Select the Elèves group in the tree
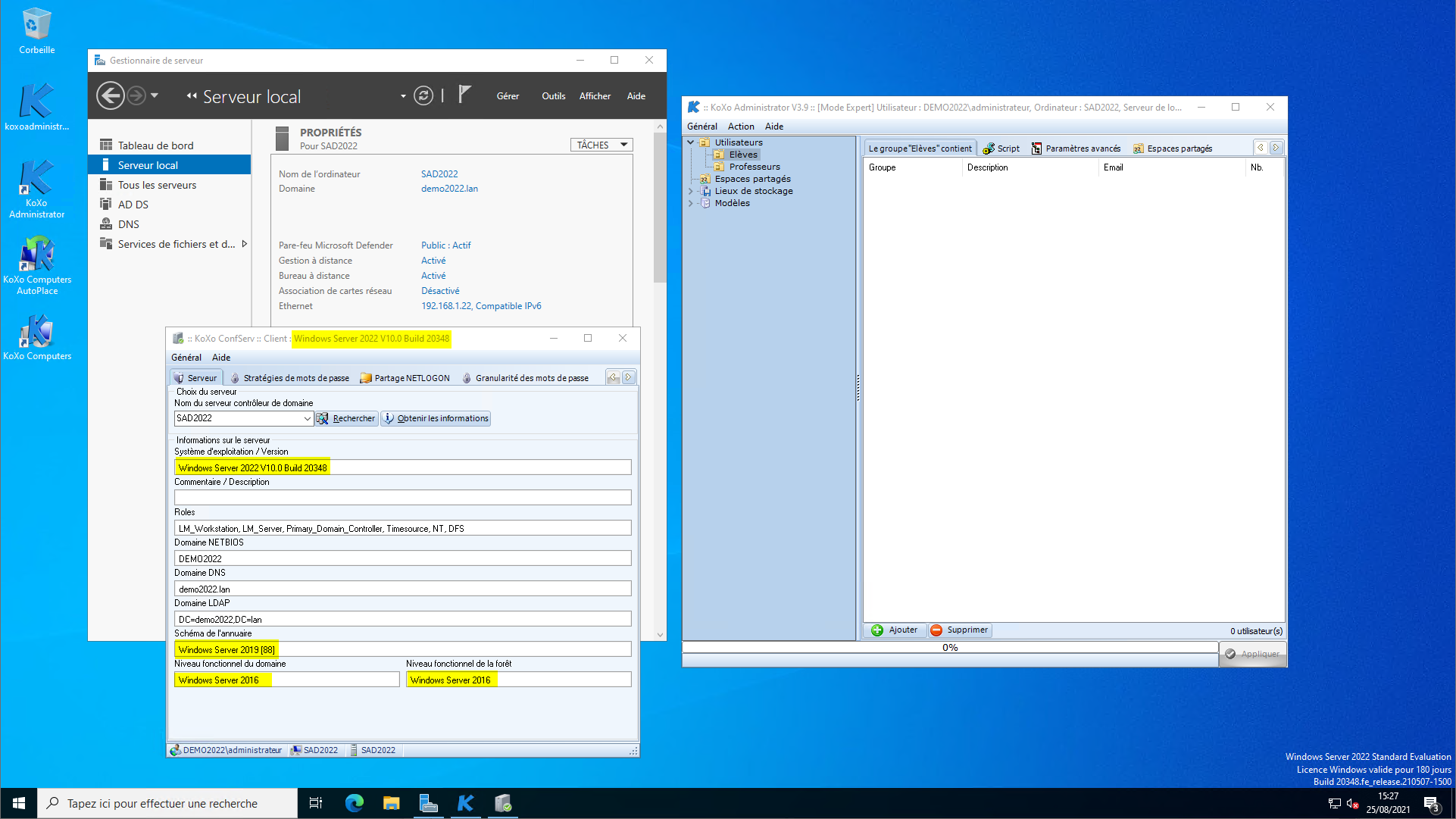1456x819 pixels. pyautogui.click(x=742, y=155)
